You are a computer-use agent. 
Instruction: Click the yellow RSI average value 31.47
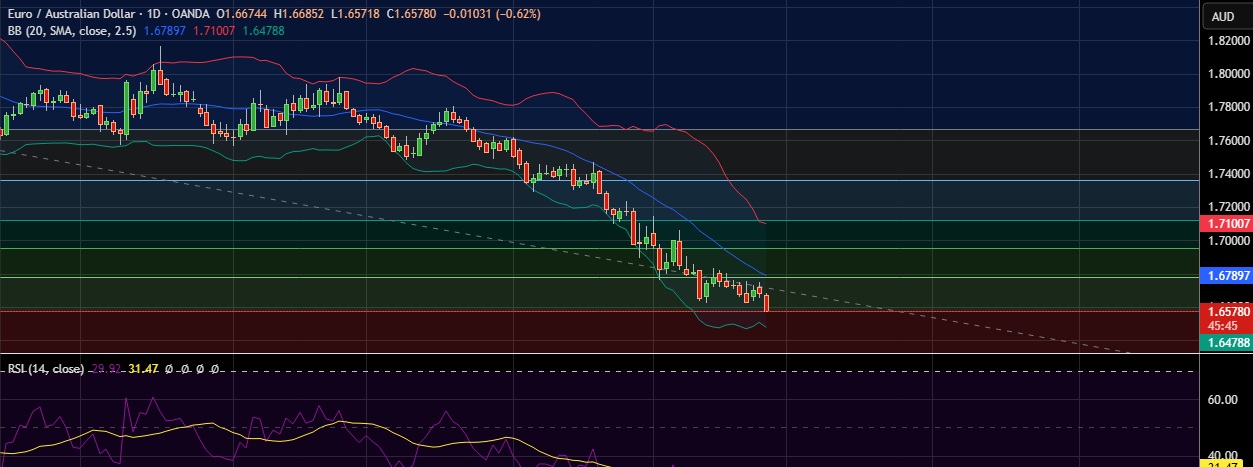[x=145, y=369]
